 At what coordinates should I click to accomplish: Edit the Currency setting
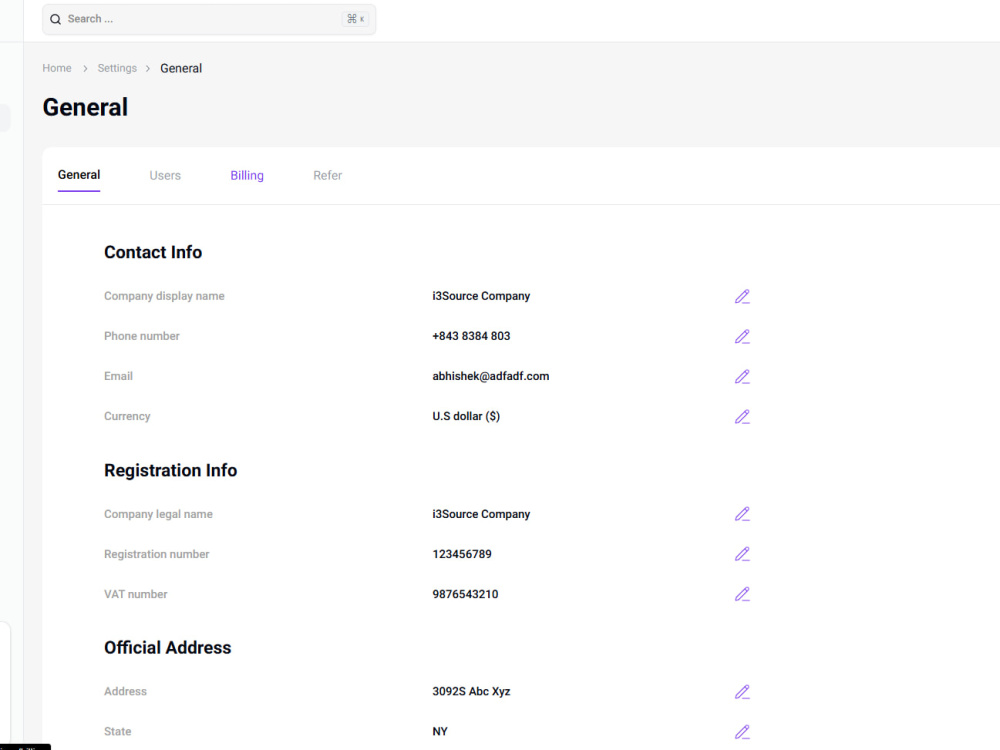tap(742, 417)
